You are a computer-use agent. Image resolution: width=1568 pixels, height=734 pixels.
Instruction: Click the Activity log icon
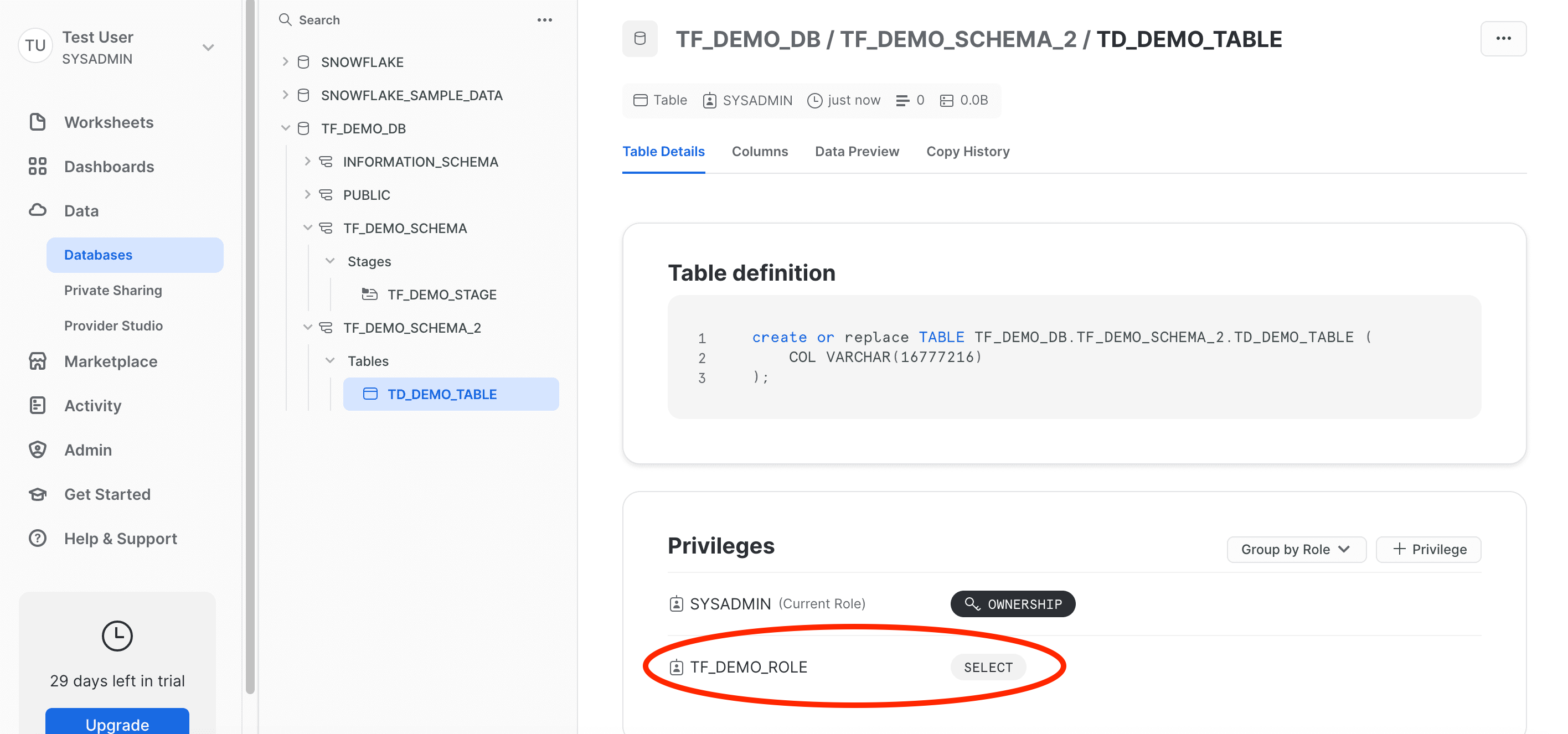37,405
